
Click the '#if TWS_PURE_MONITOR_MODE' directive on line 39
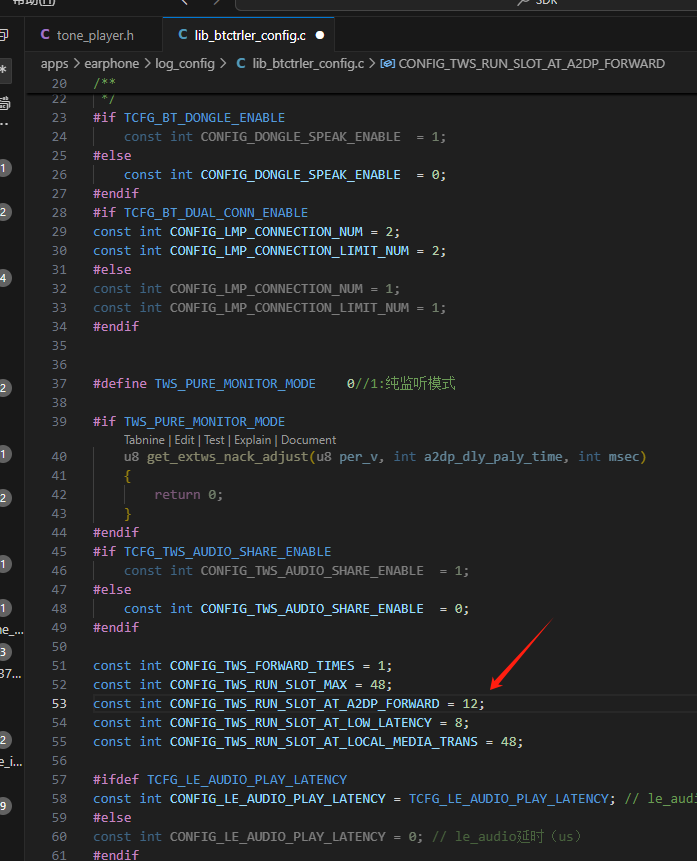189,422
